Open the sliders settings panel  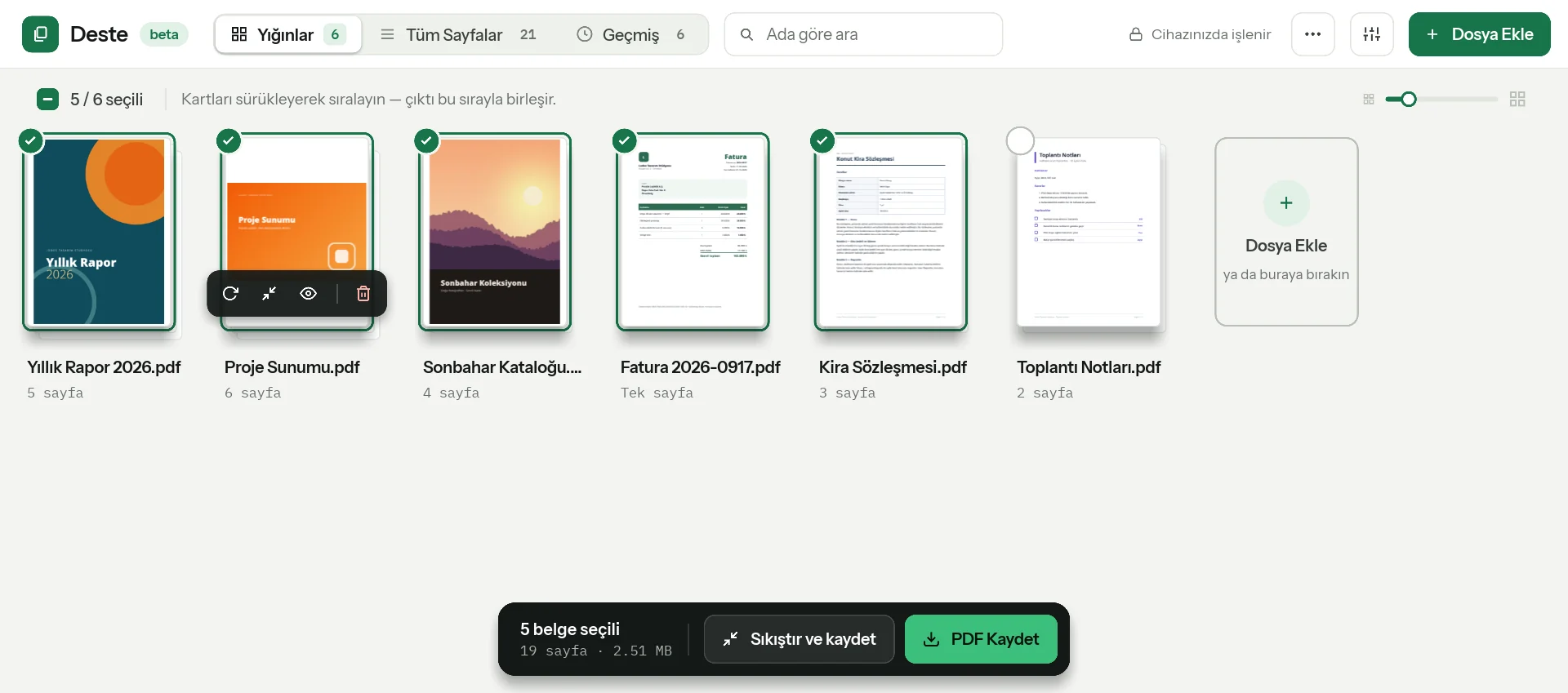pos(1372,34)
